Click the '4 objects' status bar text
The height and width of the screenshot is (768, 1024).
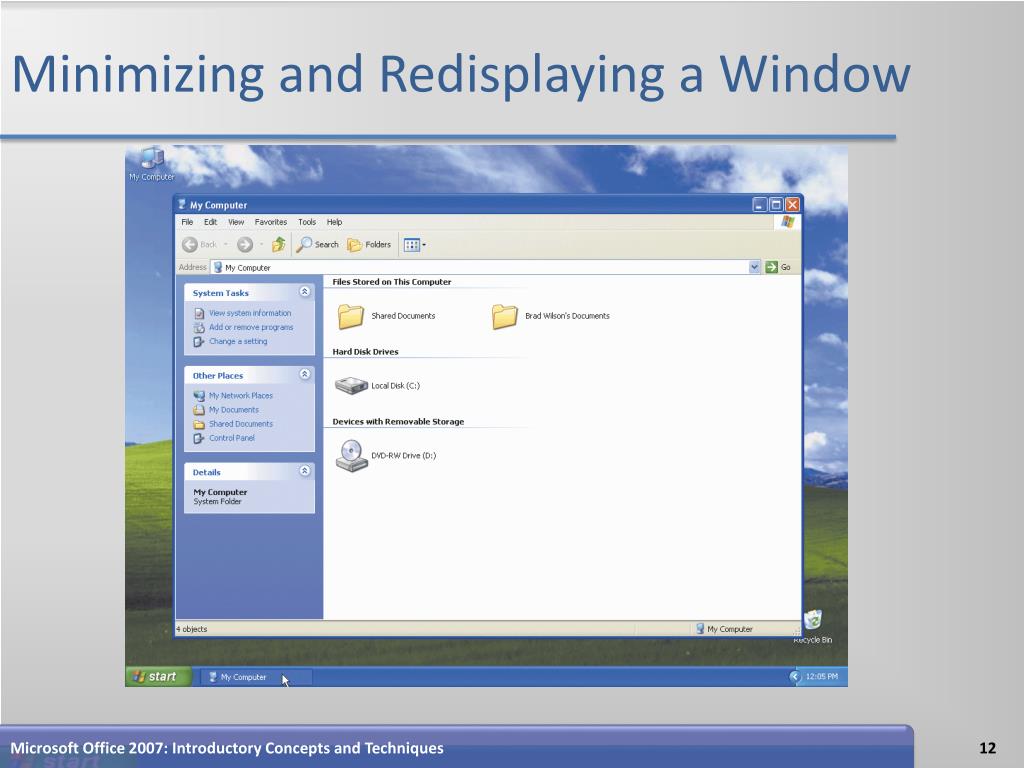tap(191, 629)
